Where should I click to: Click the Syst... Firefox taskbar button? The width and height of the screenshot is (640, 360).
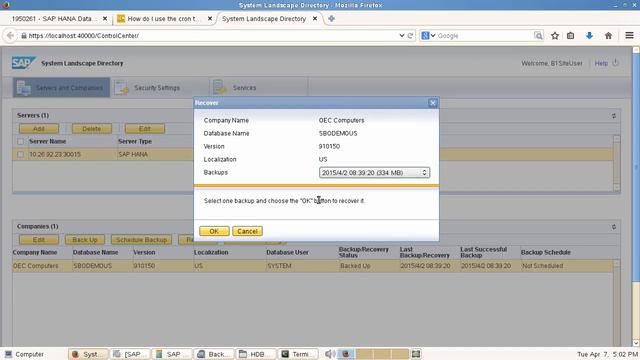[89, 354]
